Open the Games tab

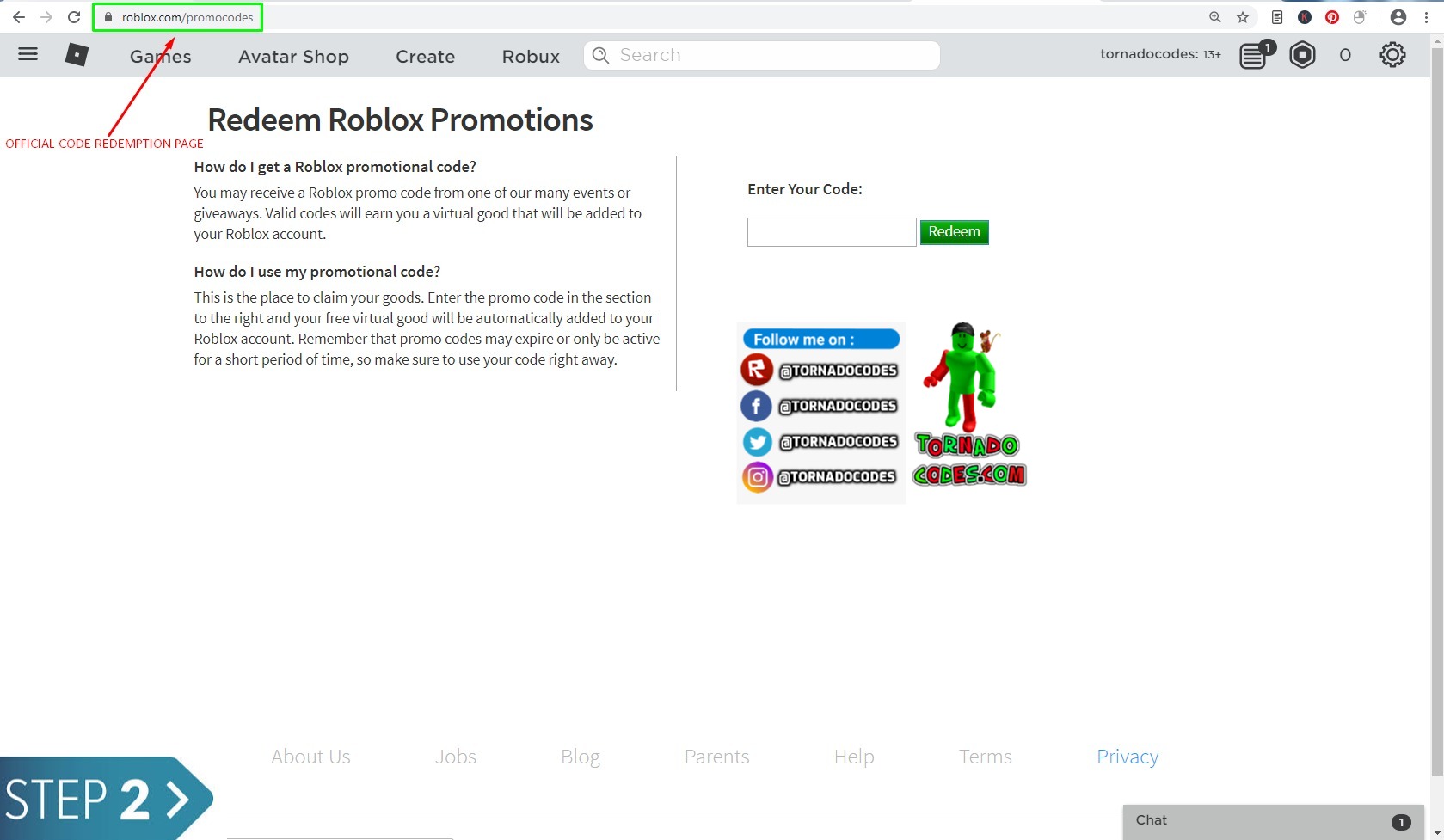point(161,56)
